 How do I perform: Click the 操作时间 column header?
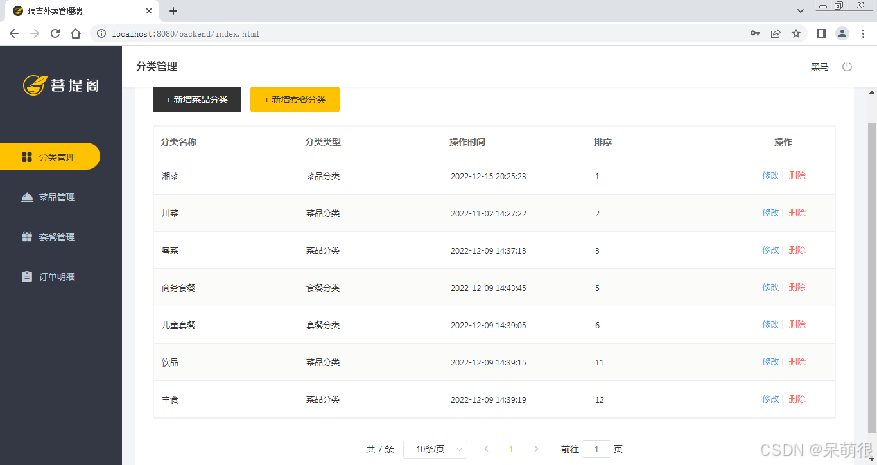point(467,142)
